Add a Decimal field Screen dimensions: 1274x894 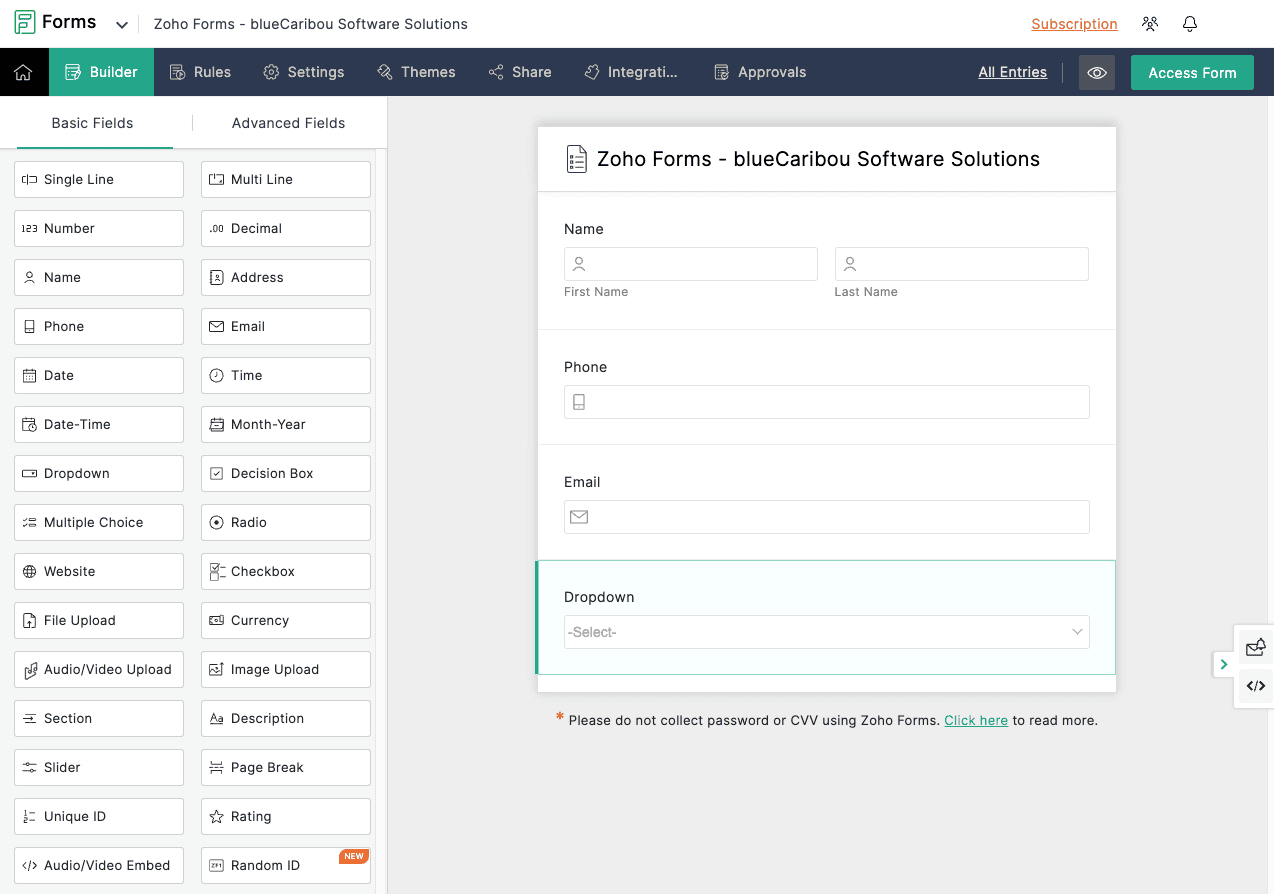point(286,228)
